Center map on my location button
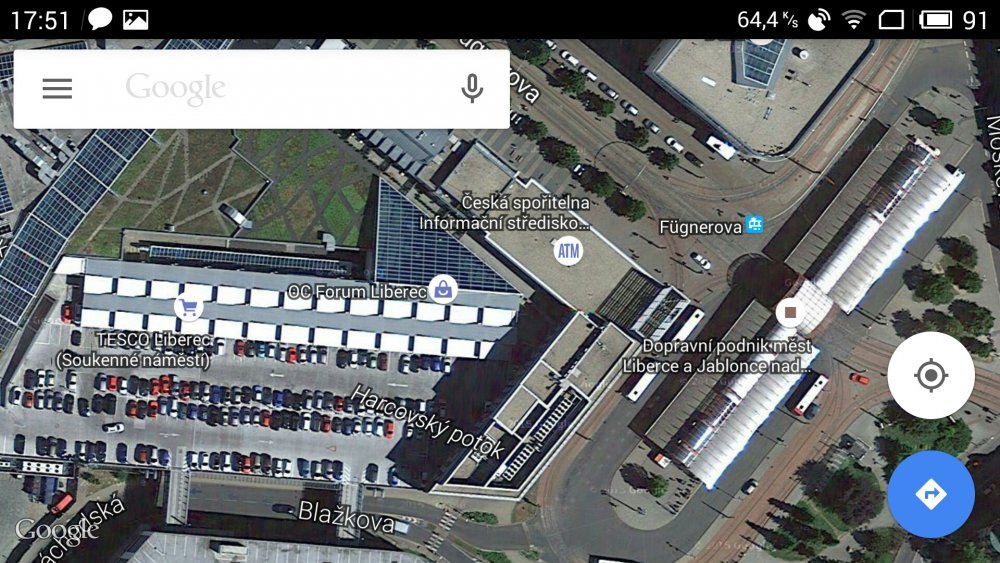Image resolution: width=1000 pixels, height=563 pixels. point(930,375)
